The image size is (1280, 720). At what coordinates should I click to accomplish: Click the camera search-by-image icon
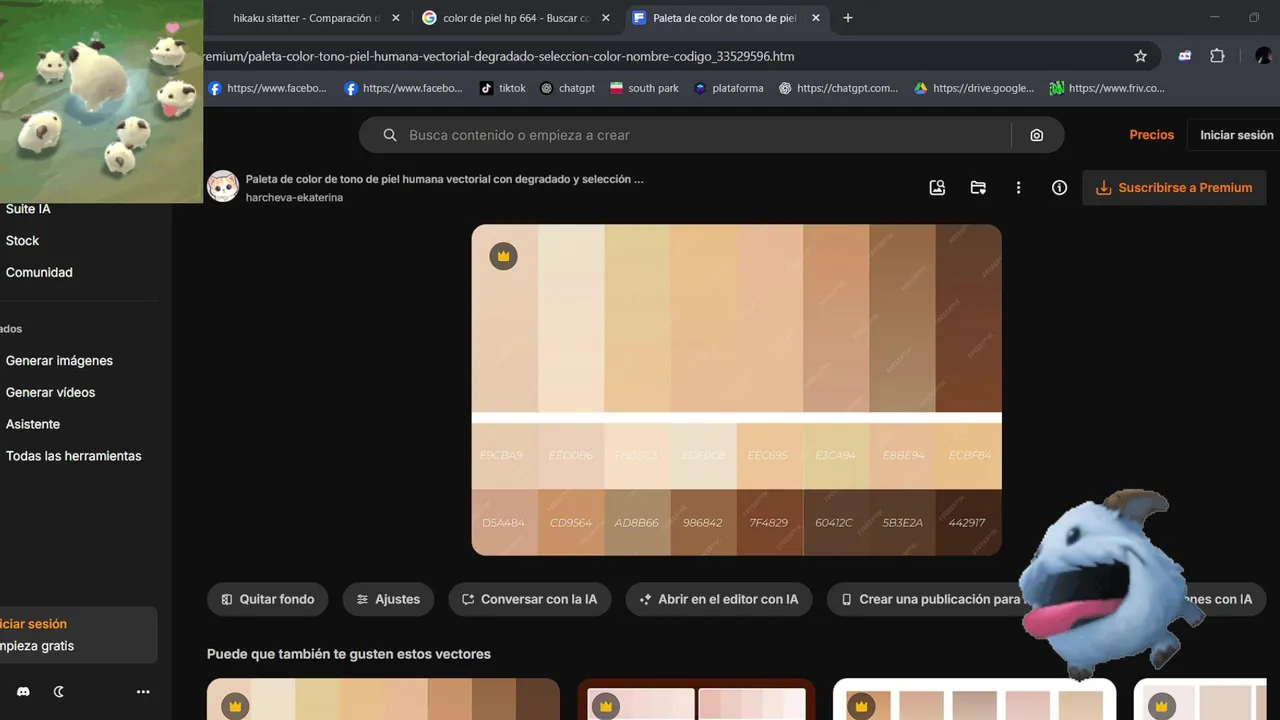point(1036,135)
